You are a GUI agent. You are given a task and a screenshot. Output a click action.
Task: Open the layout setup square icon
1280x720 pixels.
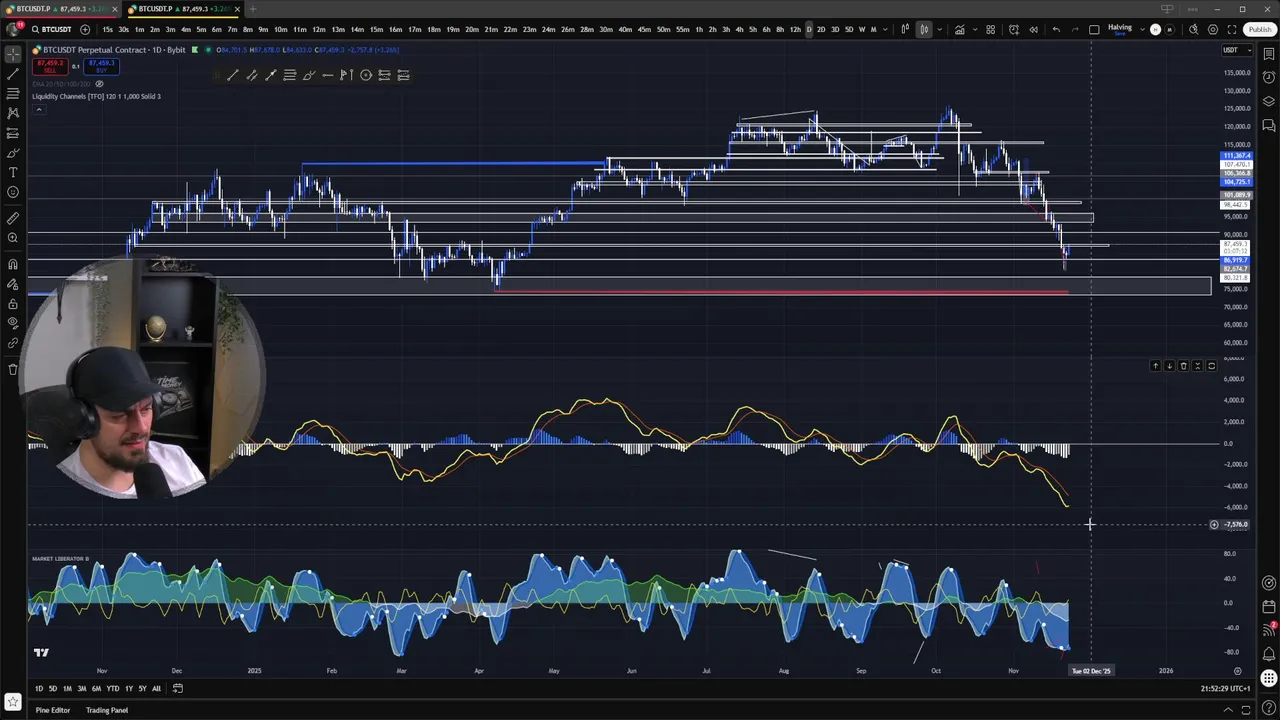point(1094,30)
